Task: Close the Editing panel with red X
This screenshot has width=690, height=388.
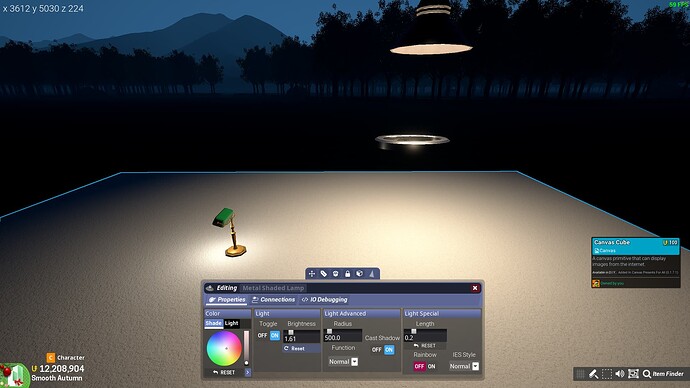Action: tap(475, 288)
